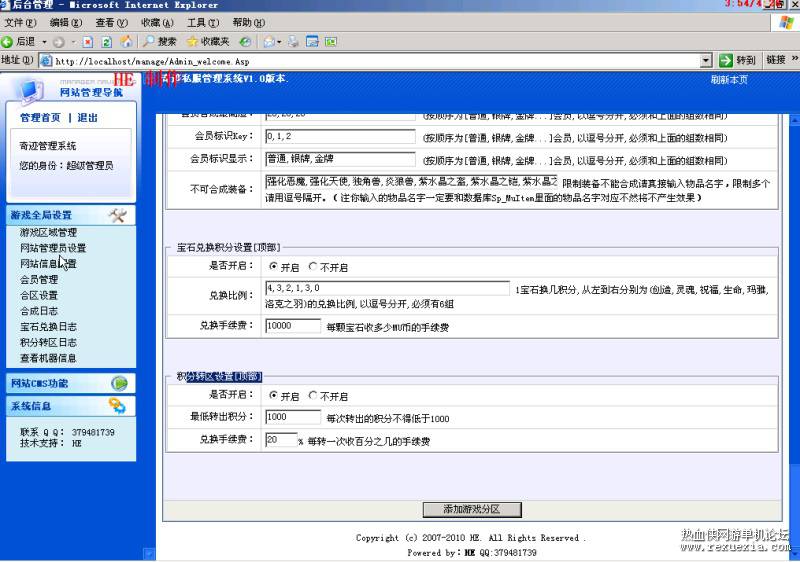
Task: Click the wrench icon beside 游戏全局设置
Action: point(117,215)
